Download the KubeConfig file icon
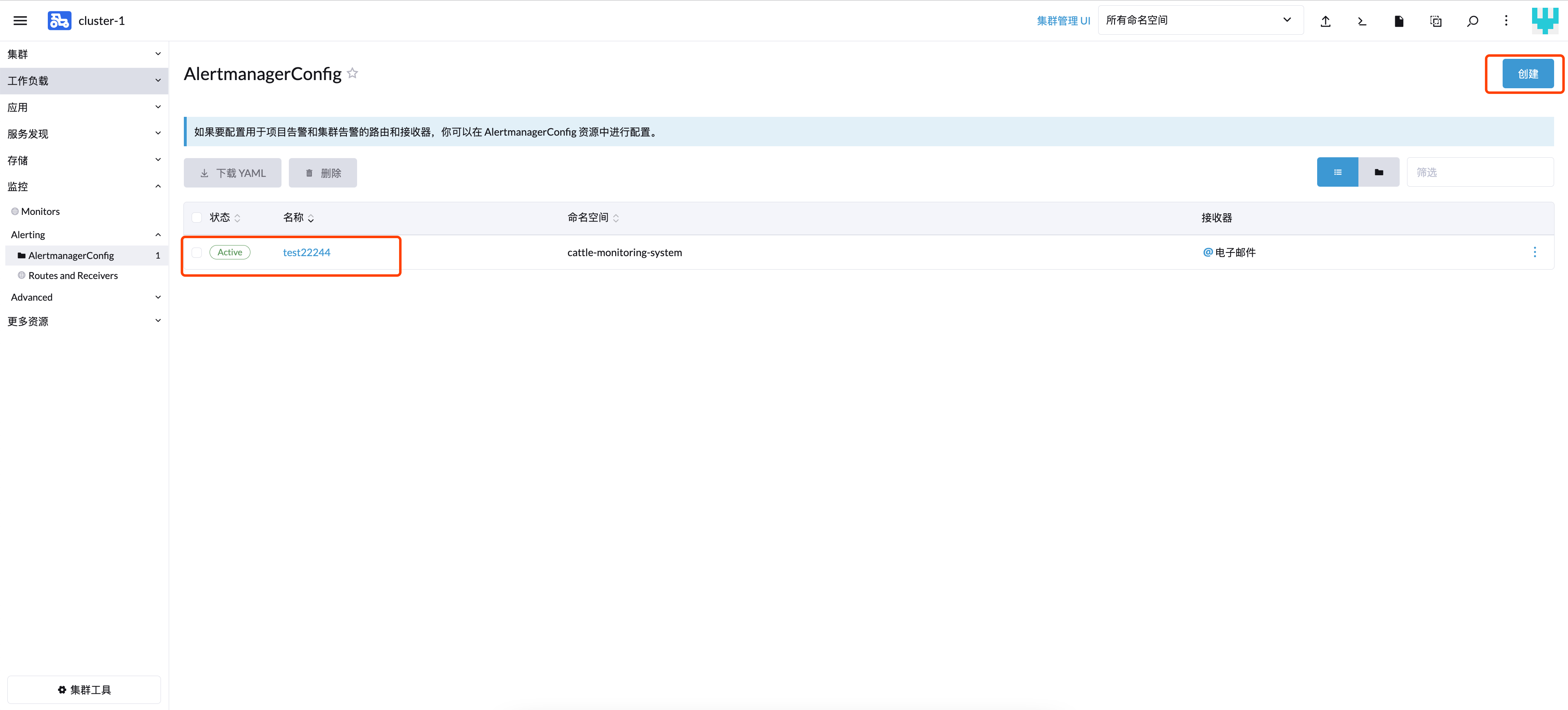Image resolution: width=1568 pixels, height=710 pixels. [x=1399, y=21]
